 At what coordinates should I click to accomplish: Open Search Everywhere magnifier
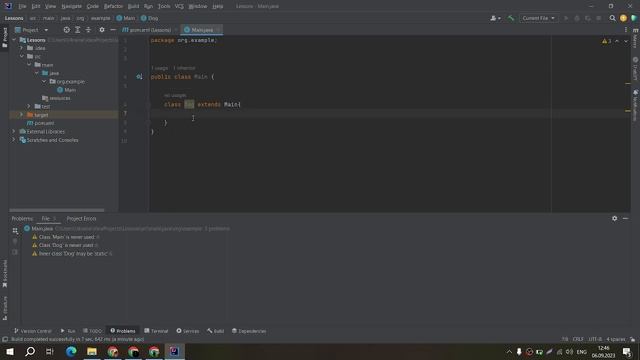(x=612, y=18)
